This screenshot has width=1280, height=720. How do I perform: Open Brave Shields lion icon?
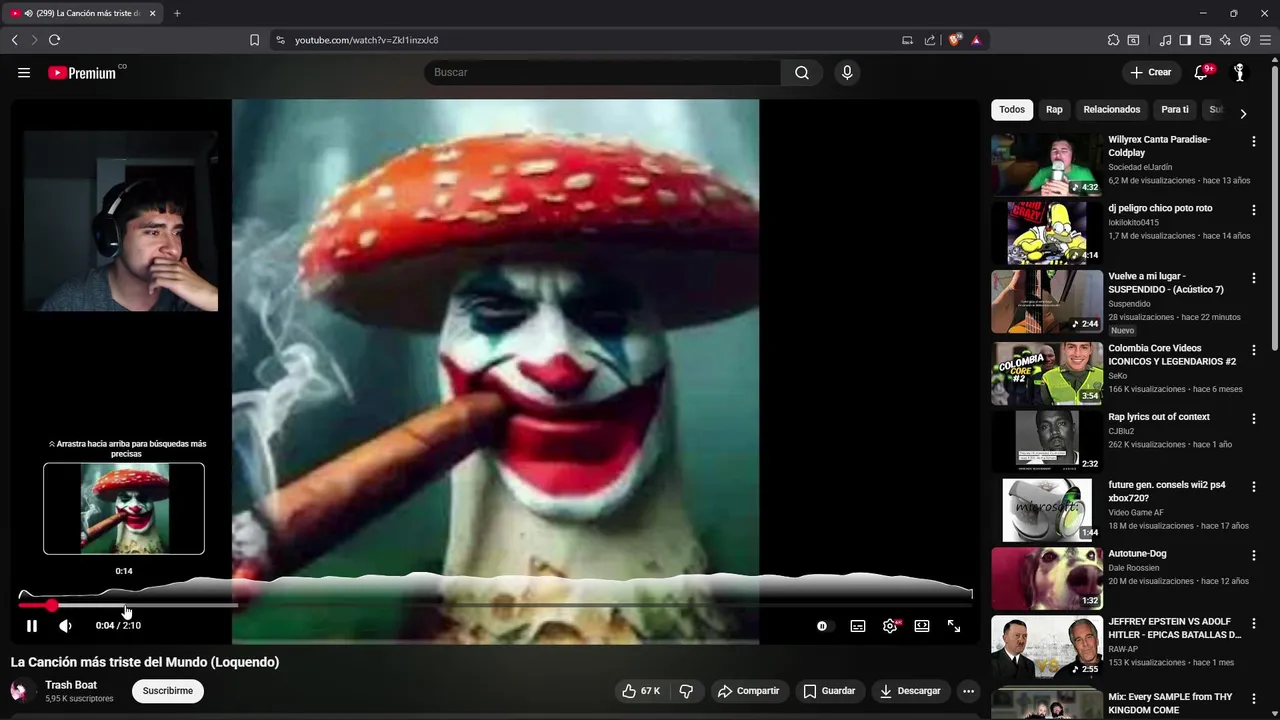click(955, 40)
